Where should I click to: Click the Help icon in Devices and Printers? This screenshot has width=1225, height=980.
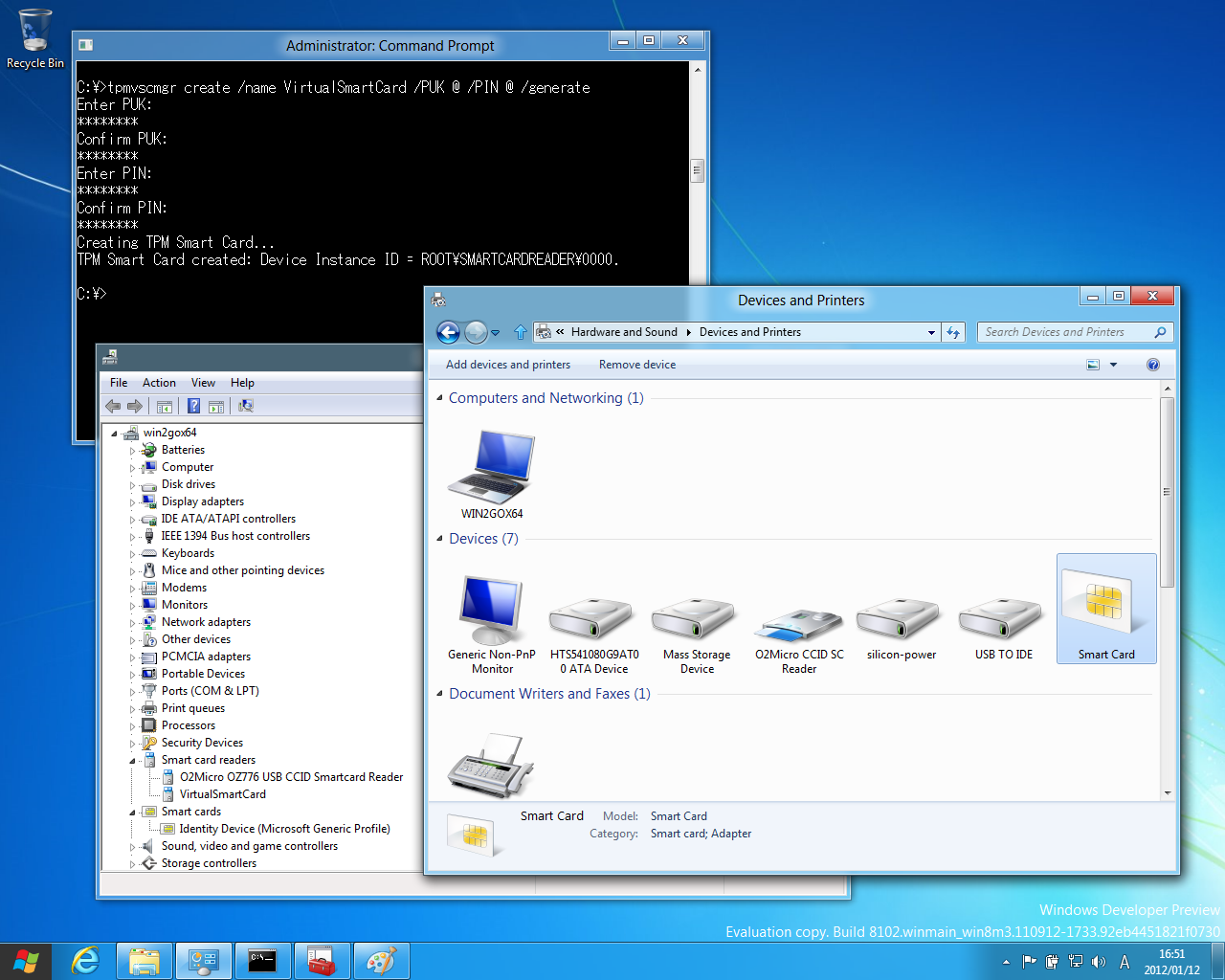(x=1153, y=365)
